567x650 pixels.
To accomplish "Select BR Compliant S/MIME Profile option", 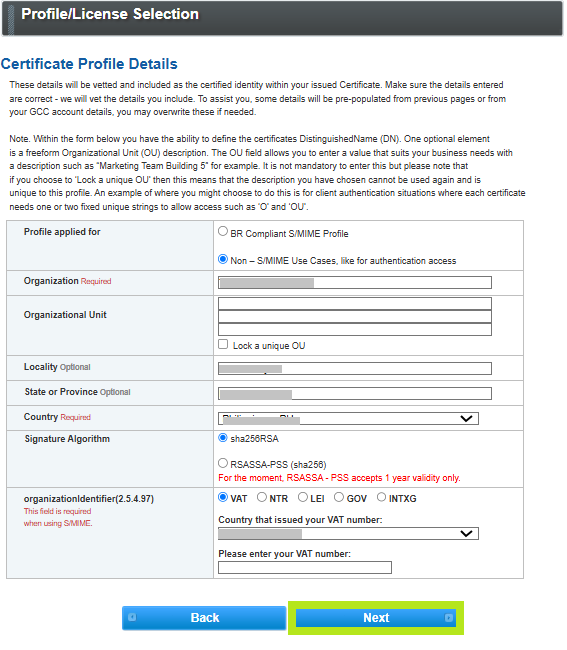I will (x=223, y=231).
